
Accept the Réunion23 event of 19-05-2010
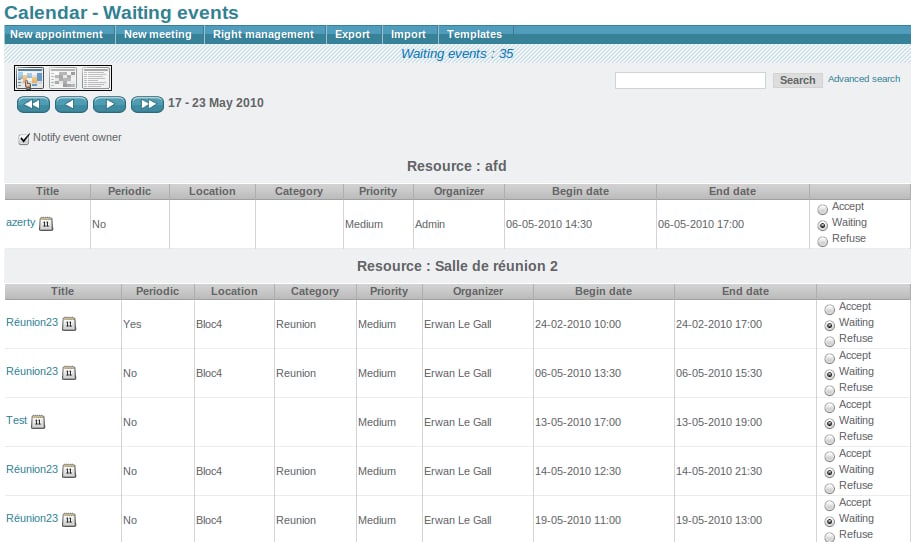point(829,505)
